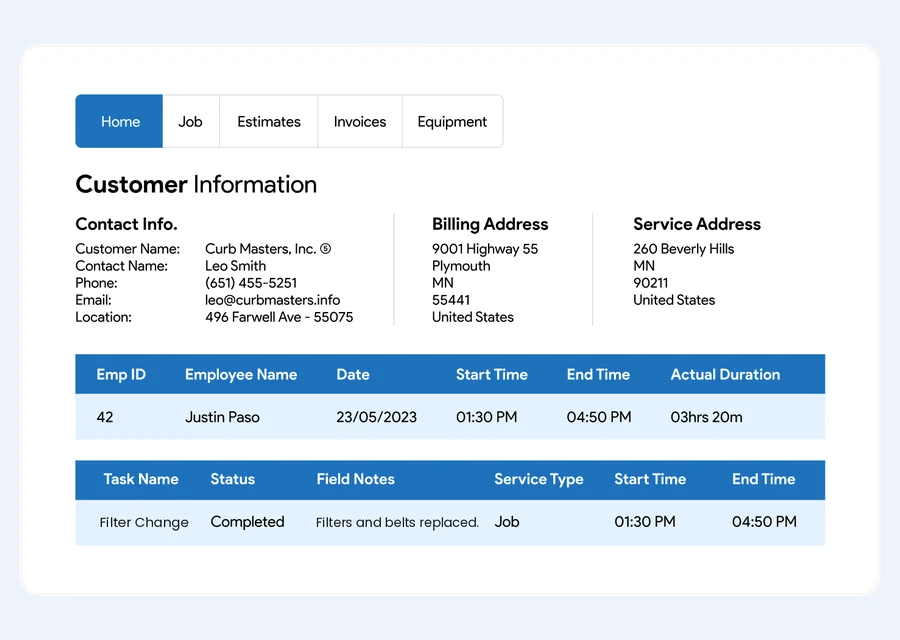Click the icon after Curb Masters, Inc.
This screenshot has height=640, width=900.
point(325,249)
